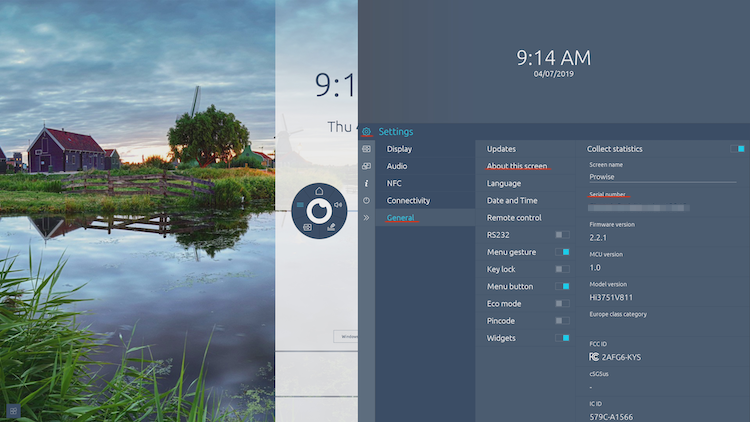Toggle the Menu gesture switch
Viewport: 750px width, 422px height.
562,252
